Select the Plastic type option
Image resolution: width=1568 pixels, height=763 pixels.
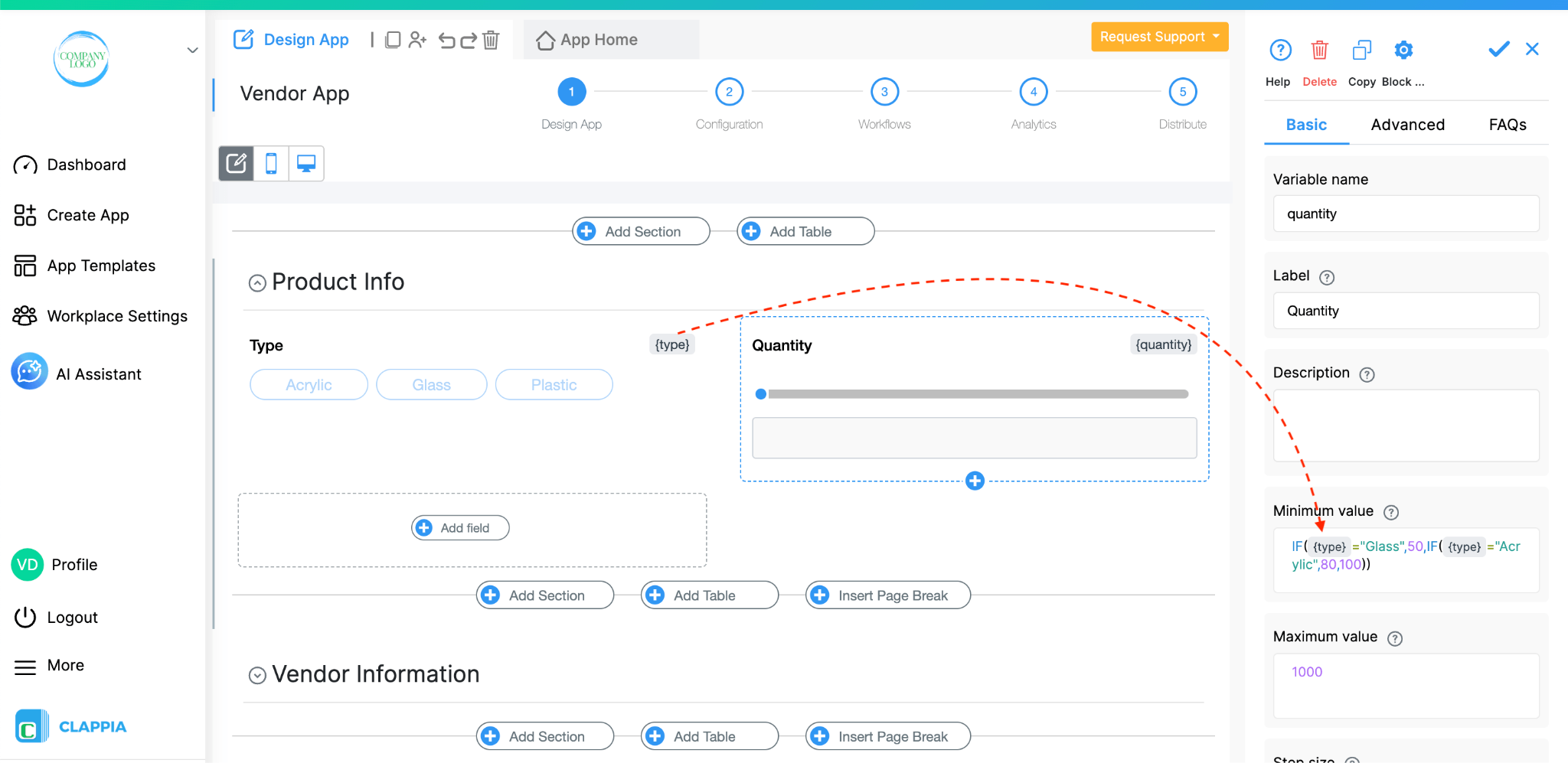point(554,384)
